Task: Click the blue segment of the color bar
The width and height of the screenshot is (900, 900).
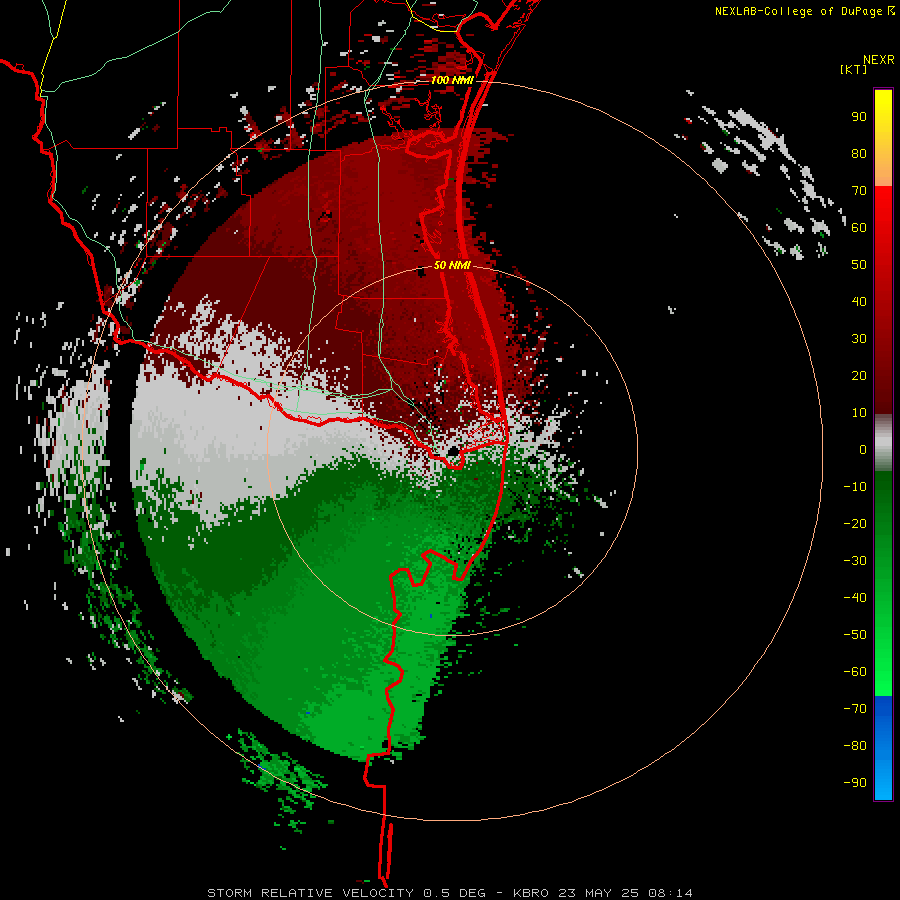Action: pos(883,748)
